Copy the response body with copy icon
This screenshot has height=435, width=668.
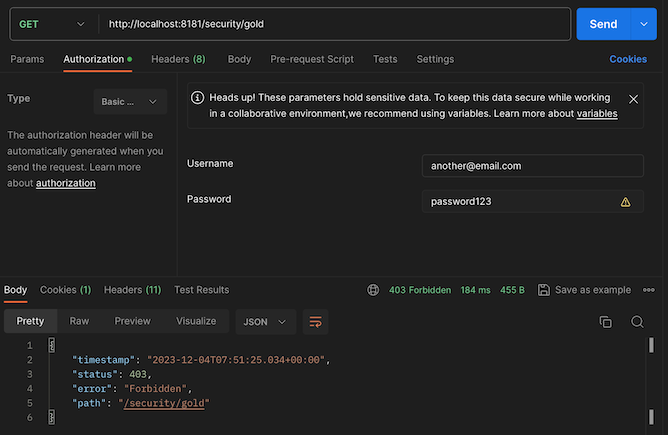[606, 322]
